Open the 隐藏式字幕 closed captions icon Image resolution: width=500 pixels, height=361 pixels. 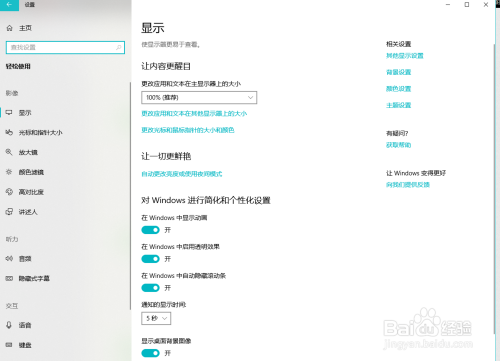[9, 278]
